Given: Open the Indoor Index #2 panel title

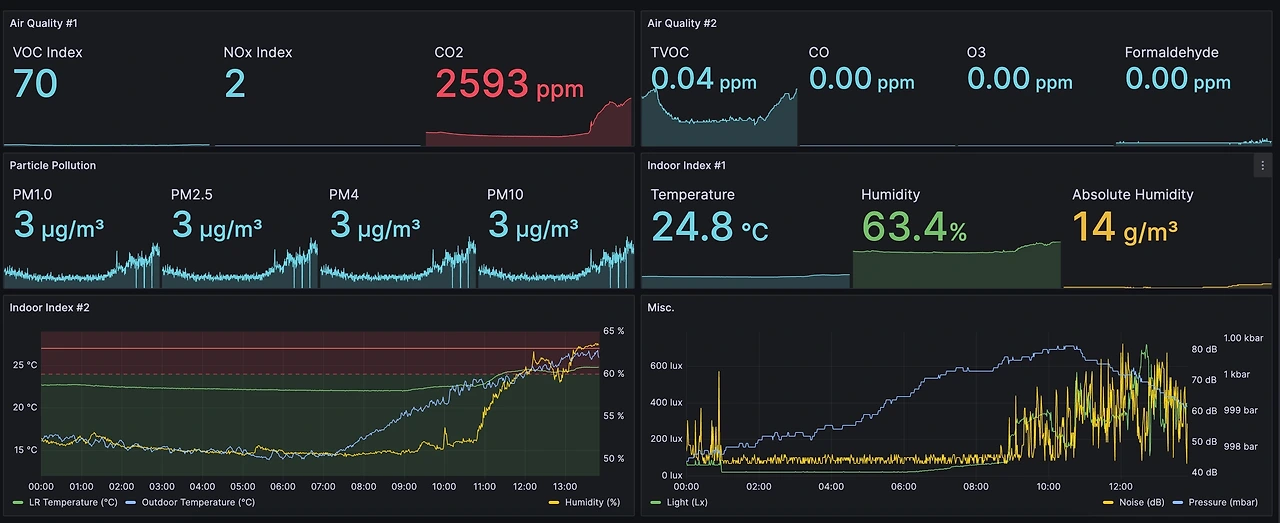Looking at the screenshot, I should (50, 307).
